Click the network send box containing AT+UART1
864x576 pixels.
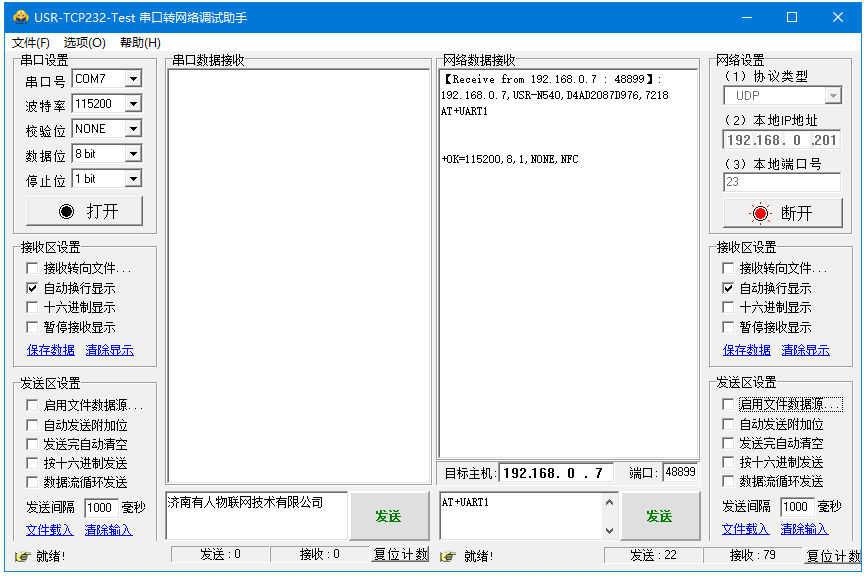click(x=522, y=516)
